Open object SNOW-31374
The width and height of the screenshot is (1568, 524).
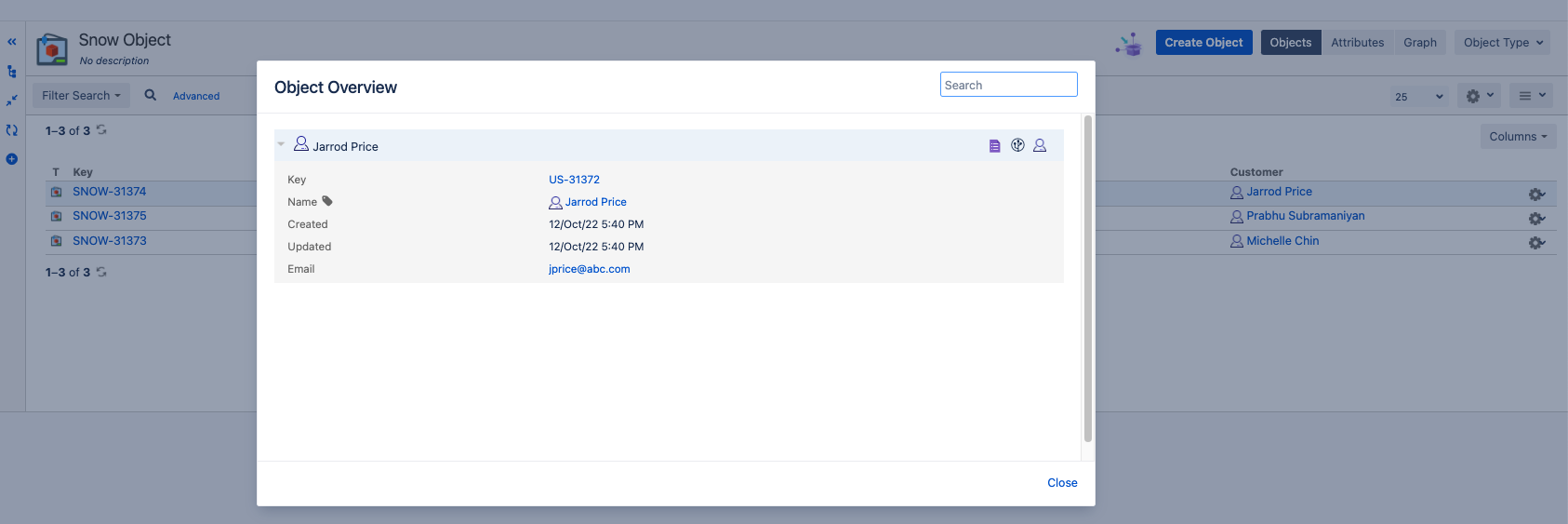coord(110,192)
